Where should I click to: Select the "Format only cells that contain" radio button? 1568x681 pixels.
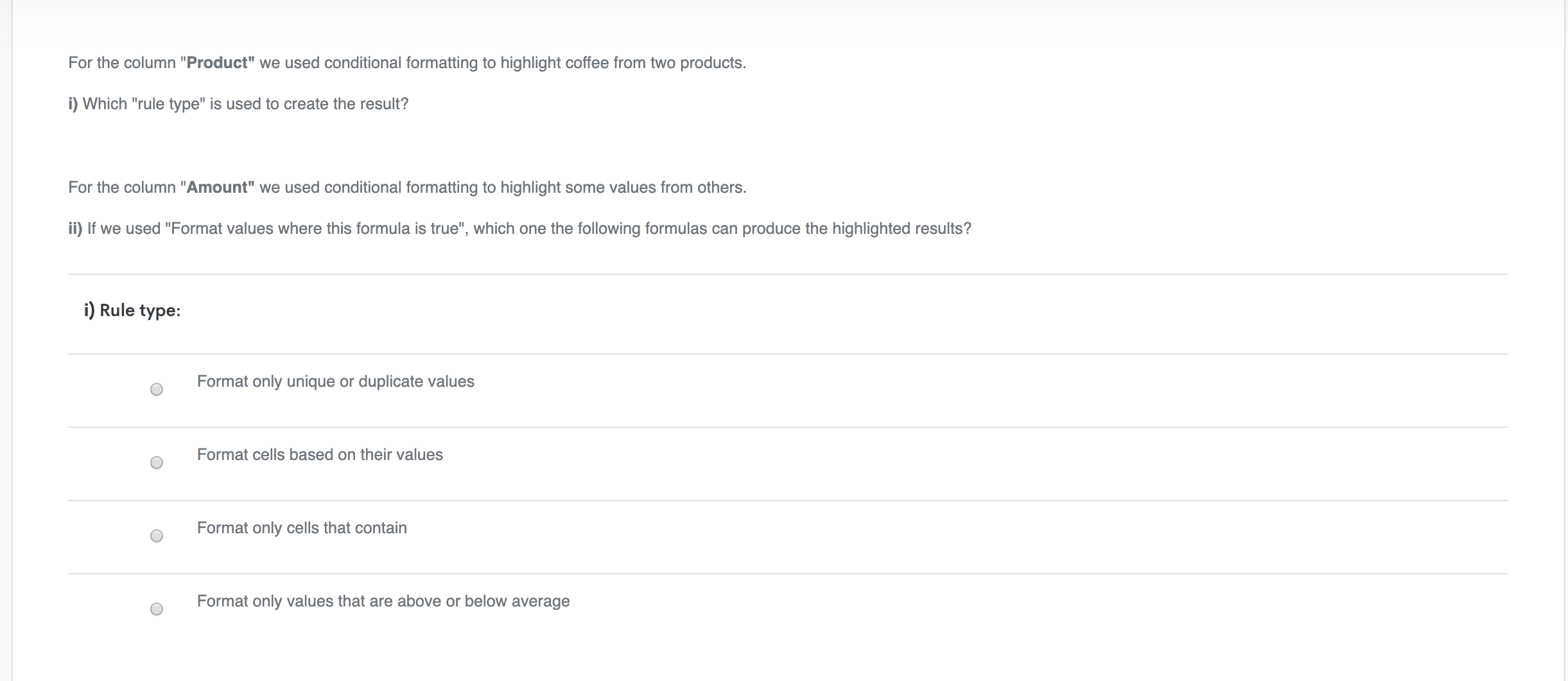point(157,536)
